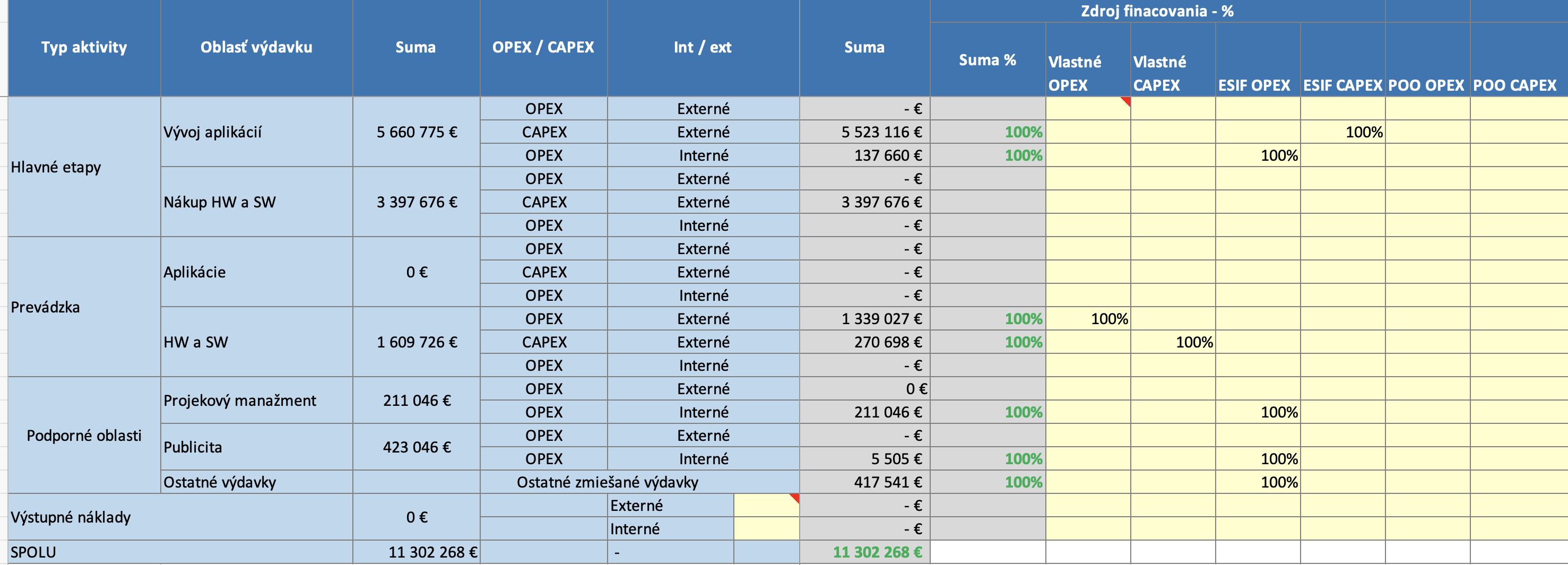Select the "Projekový manažment" cell
This screenshot has width=1568, height=565.
tap(240, 401)
